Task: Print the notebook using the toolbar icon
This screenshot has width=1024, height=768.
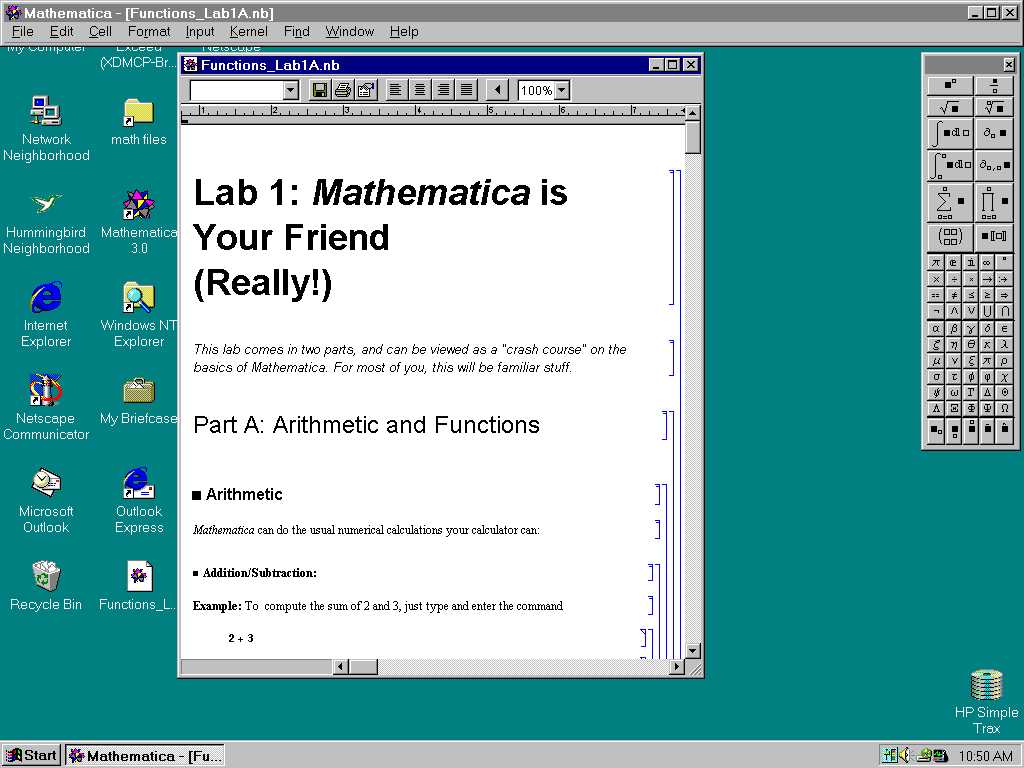Action: click(339, 89)
